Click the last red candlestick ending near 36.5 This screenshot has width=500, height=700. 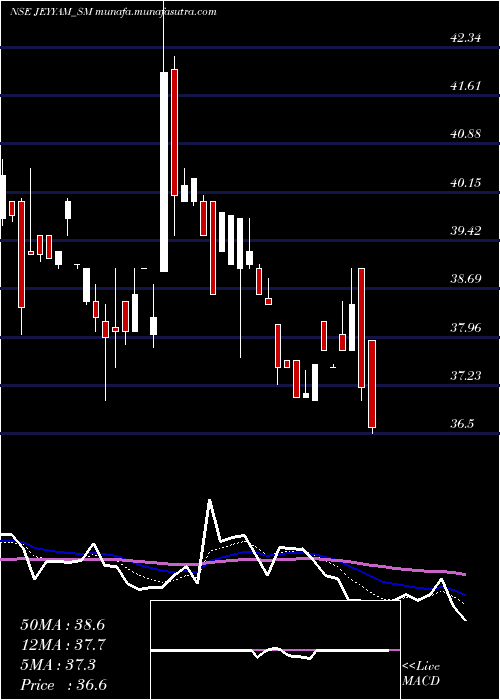click(372, 384)
